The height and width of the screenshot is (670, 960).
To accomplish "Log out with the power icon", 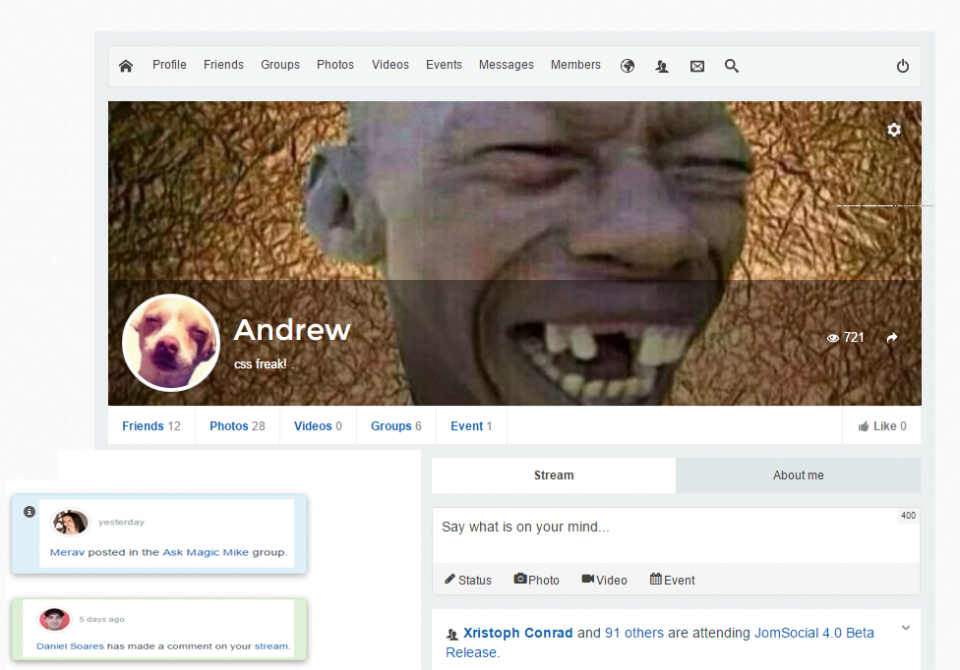I will point(902,66).
